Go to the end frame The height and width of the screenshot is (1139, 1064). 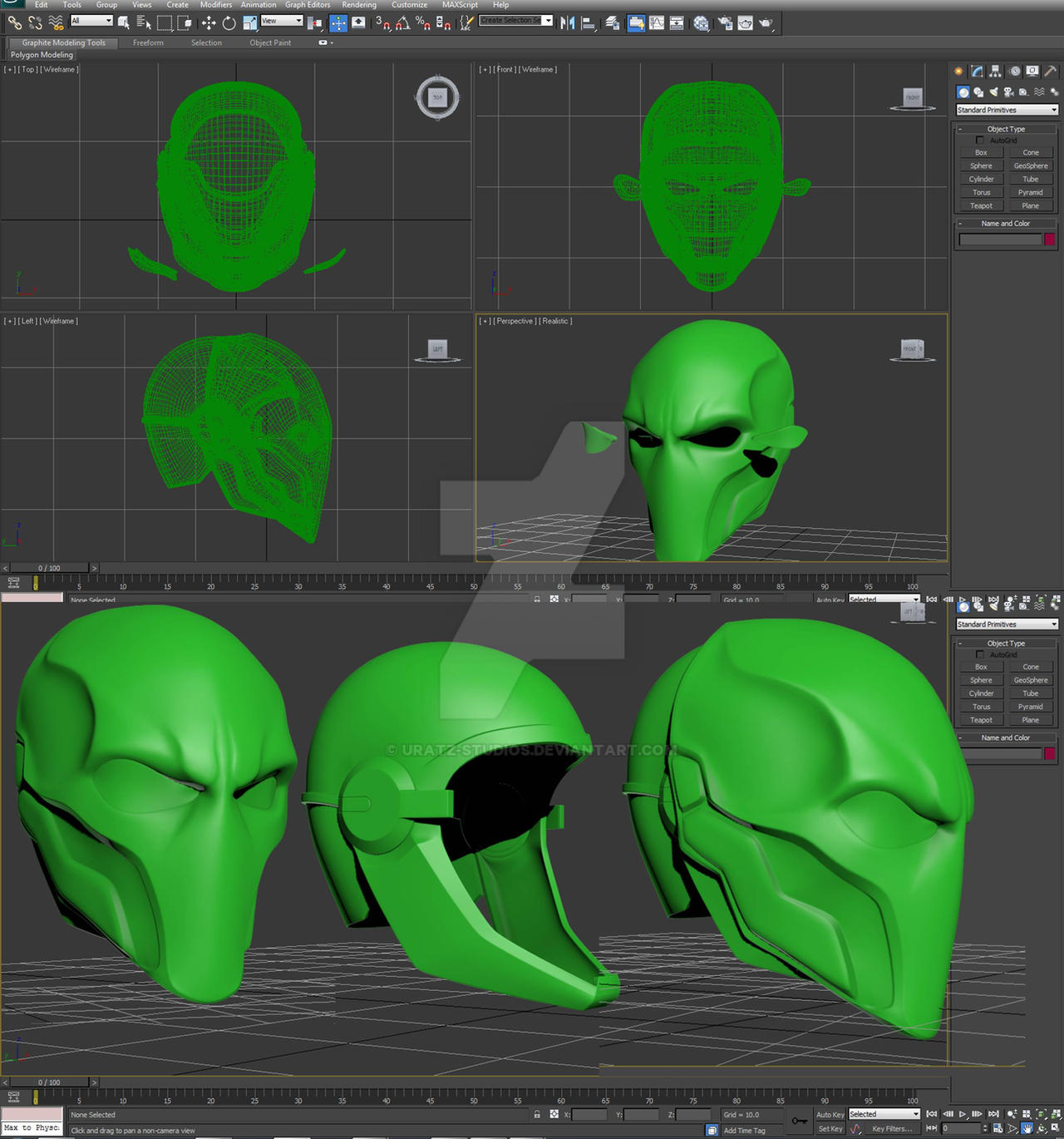coord(993,1114)
